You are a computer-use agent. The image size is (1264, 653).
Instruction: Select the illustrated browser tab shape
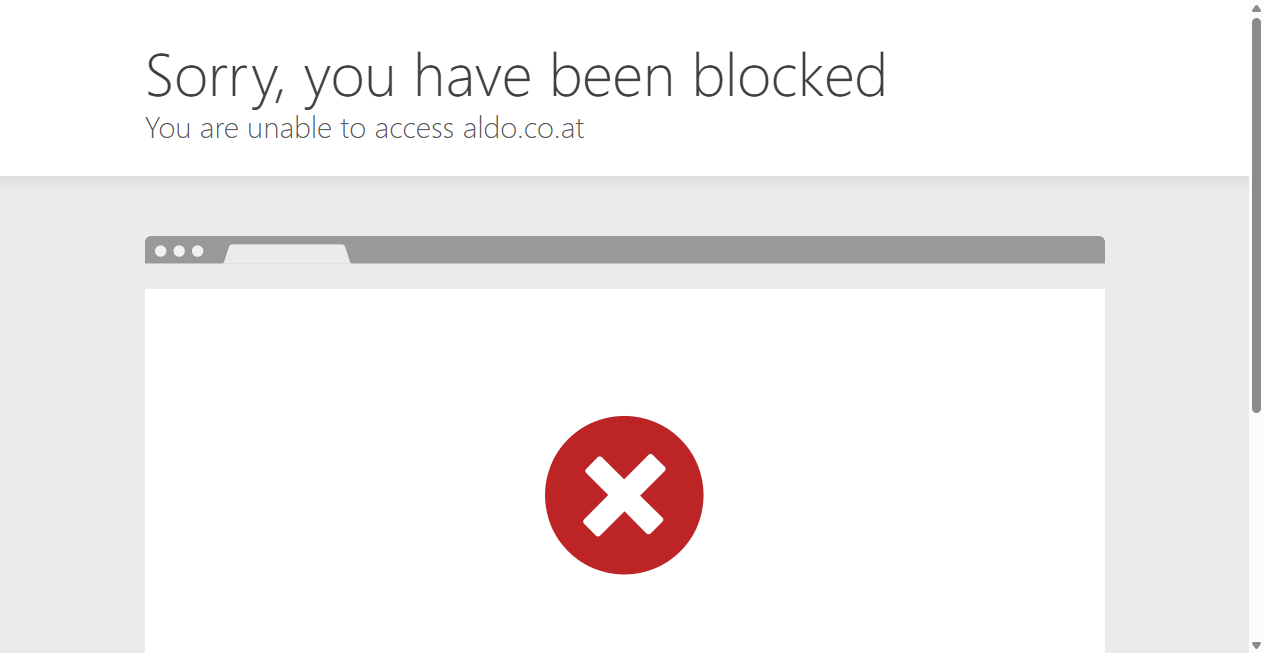click(287, 254)
